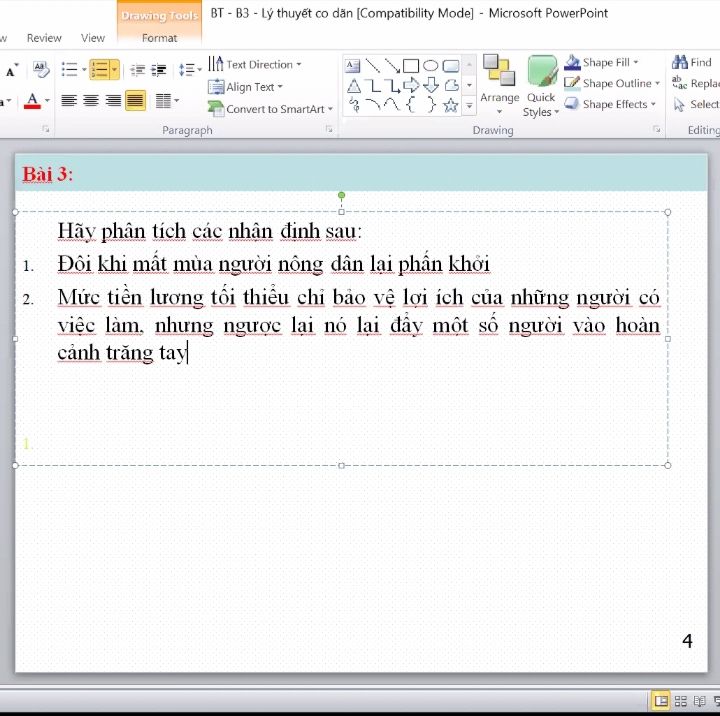Toggle the numbered list button
Image resolution: width=720 pixels, height=716 pixels.
pos(99,70)
